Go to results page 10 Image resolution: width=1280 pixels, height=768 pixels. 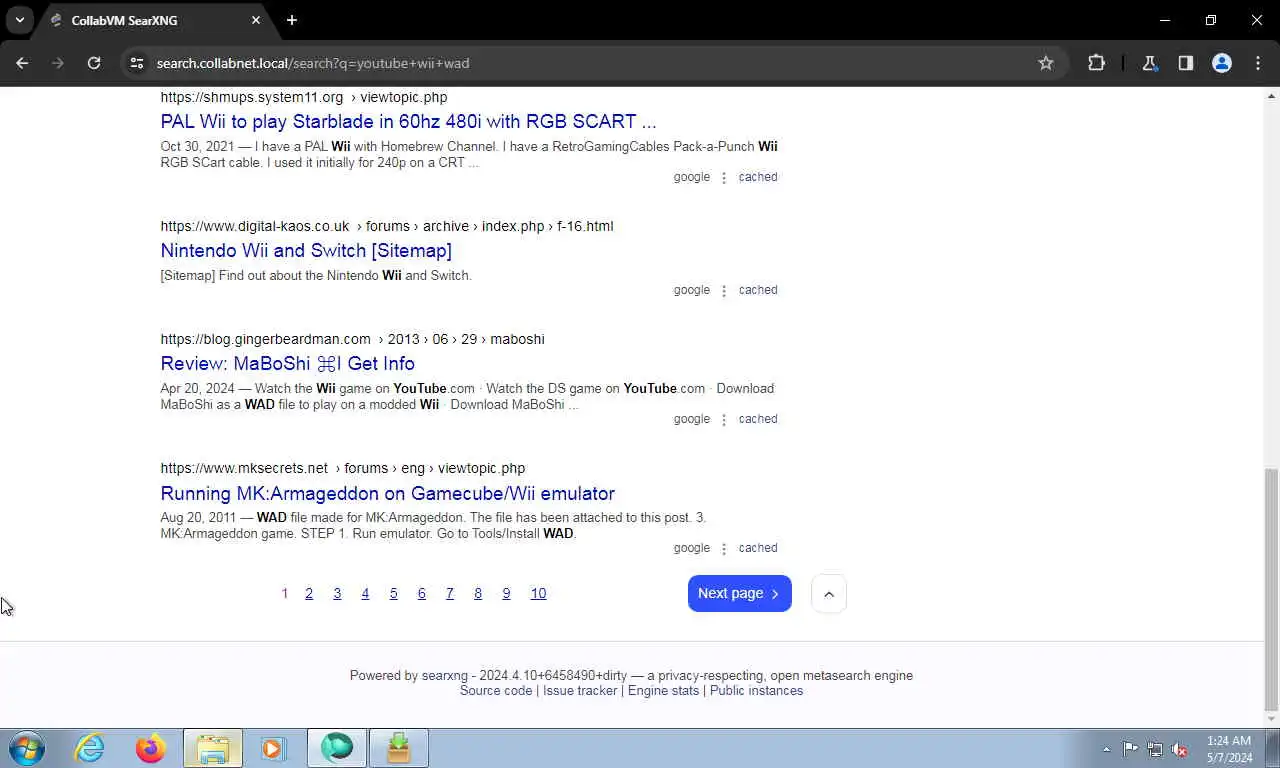tap(538, 594)
